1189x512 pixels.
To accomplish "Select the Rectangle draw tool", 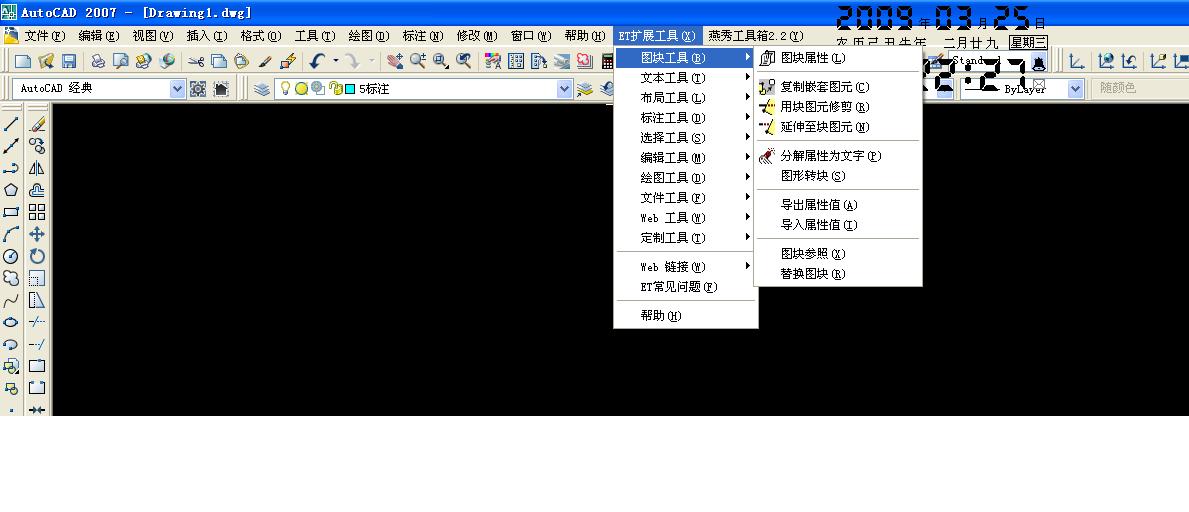I will [x=11, y=212].
